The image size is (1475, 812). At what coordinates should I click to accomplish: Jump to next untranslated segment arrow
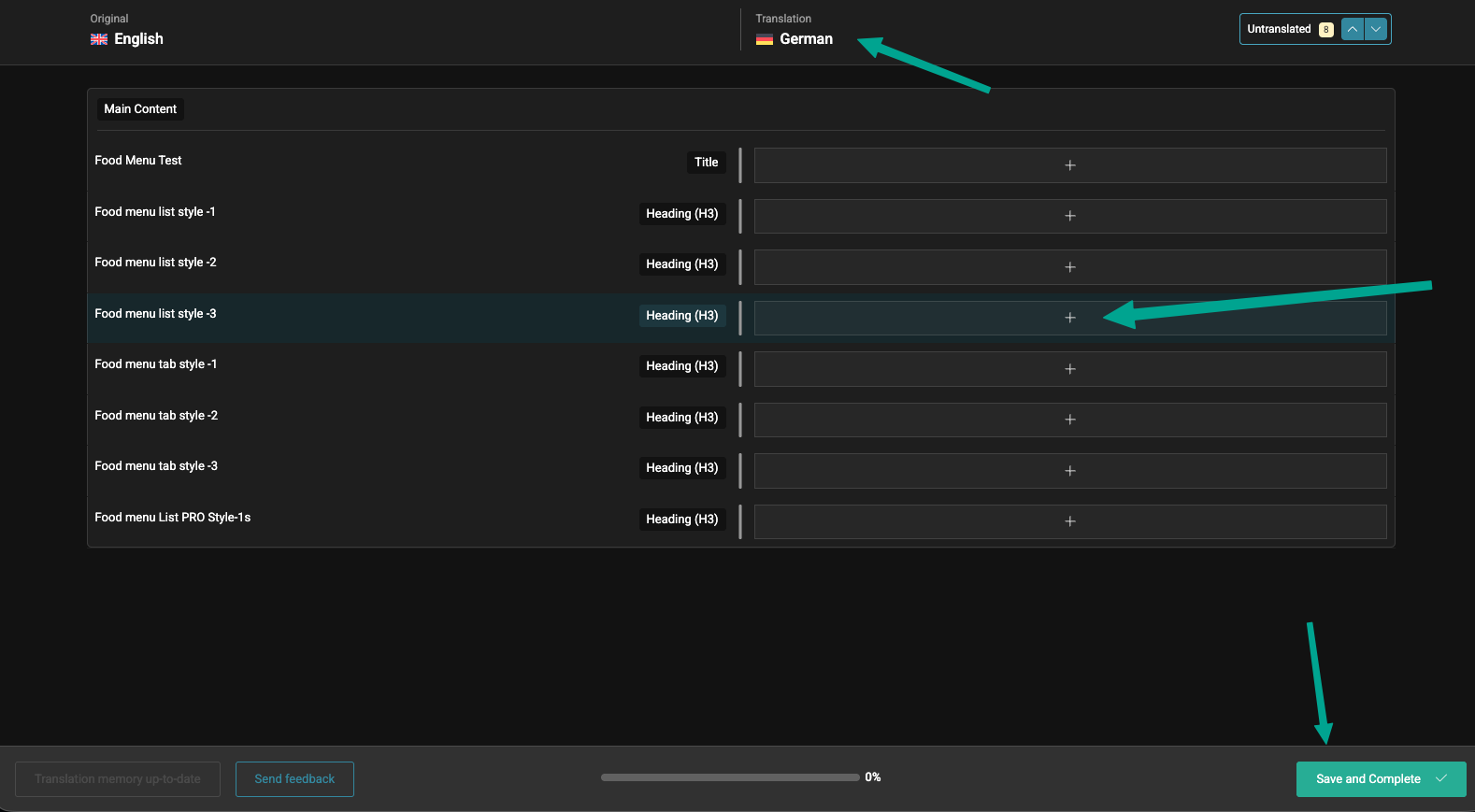pos(1376,29)
